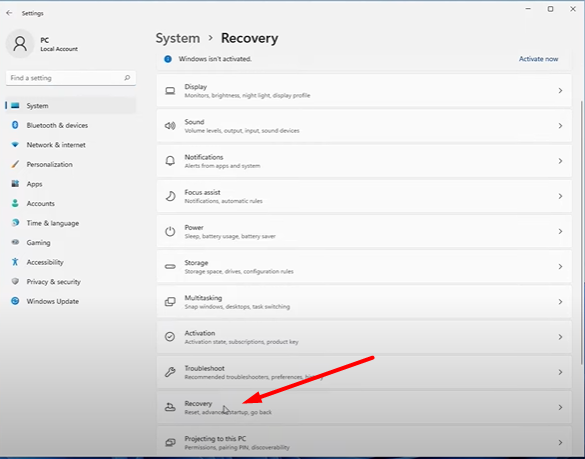
Task: Click the Windows Update sync icon
Action: 15,301
